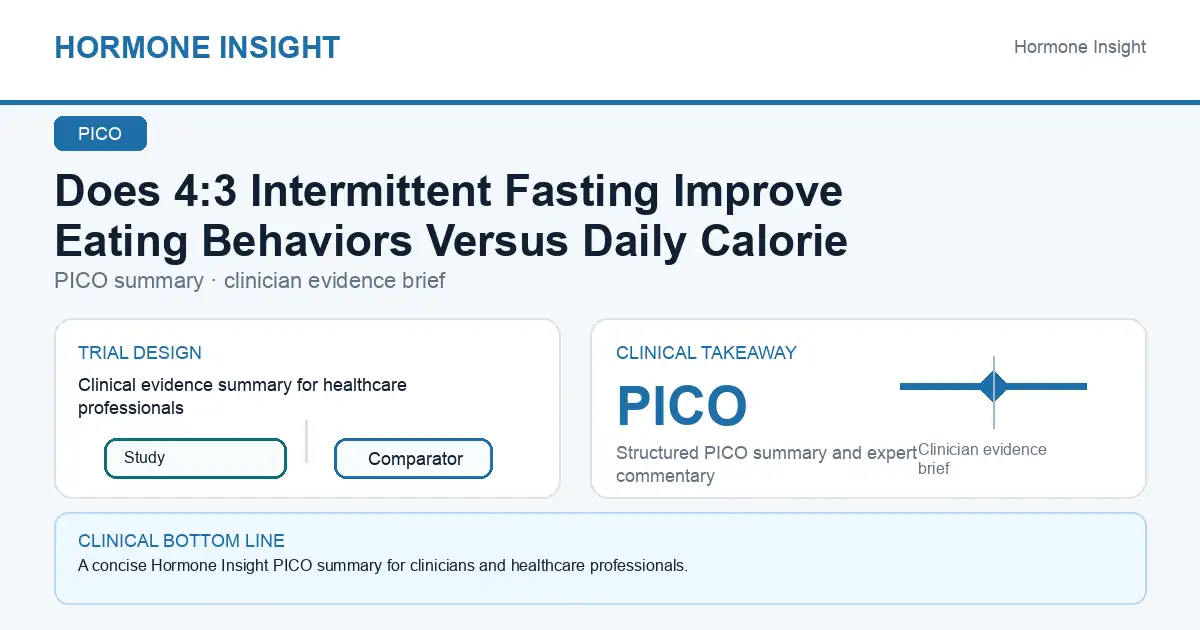1200x630 pixels.
Task: Select the CLINICAL BOTTOM LINE heading
Action: (x=181, y=541)
